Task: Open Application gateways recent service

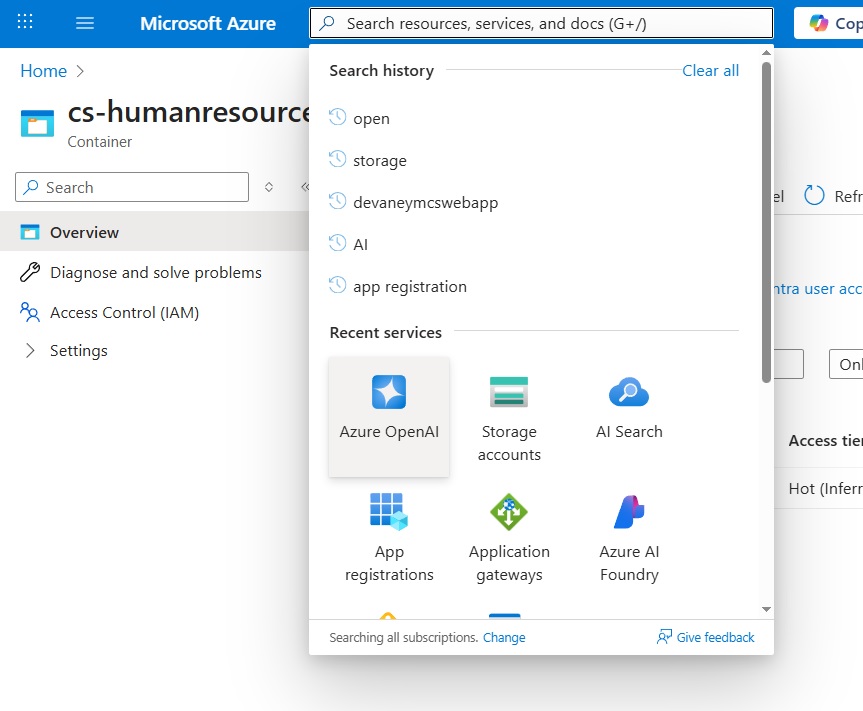Action: pos(509,538)
